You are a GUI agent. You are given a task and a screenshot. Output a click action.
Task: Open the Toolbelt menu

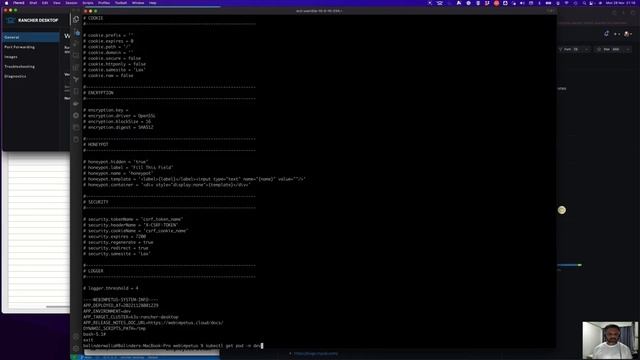point(121,3)
